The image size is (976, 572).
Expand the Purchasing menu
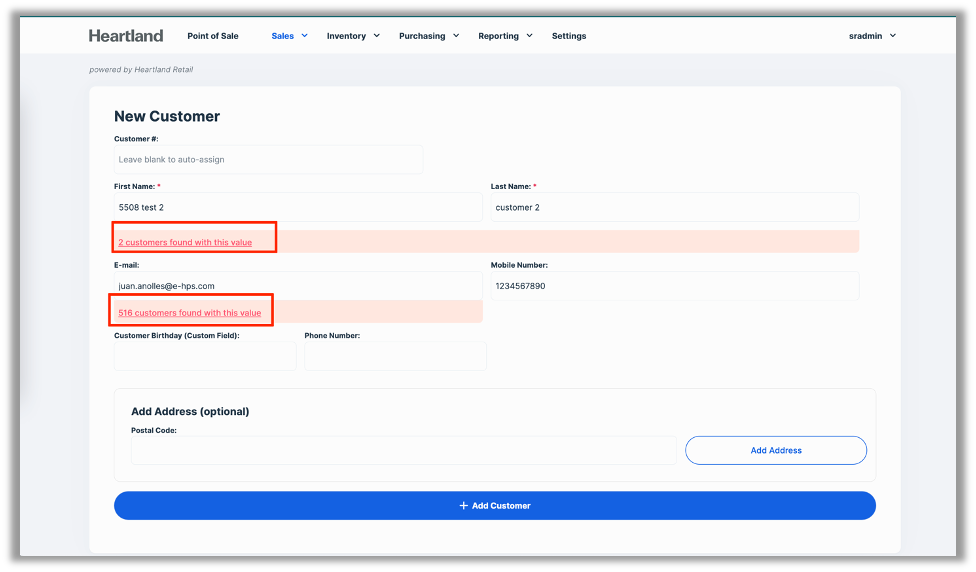(x=428, y=36)
